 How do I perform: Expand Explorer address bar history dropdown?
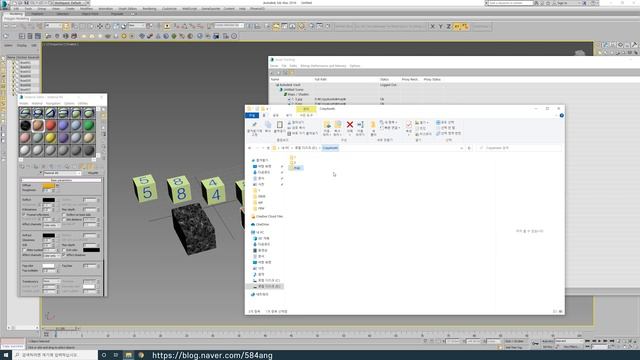[x=462, y=148]
